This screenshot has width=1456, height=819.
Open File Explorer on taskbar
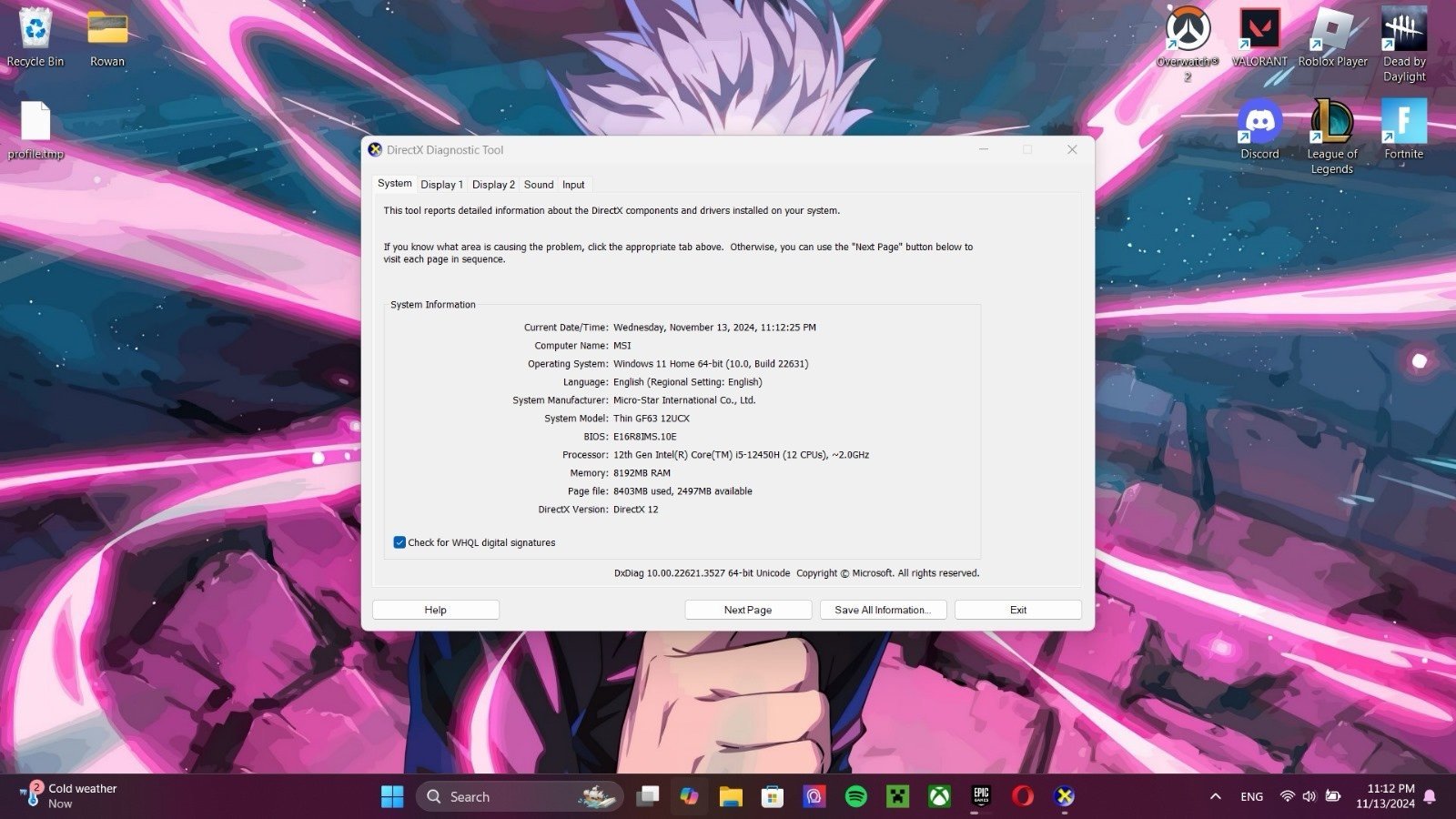[x=731, y=796]
